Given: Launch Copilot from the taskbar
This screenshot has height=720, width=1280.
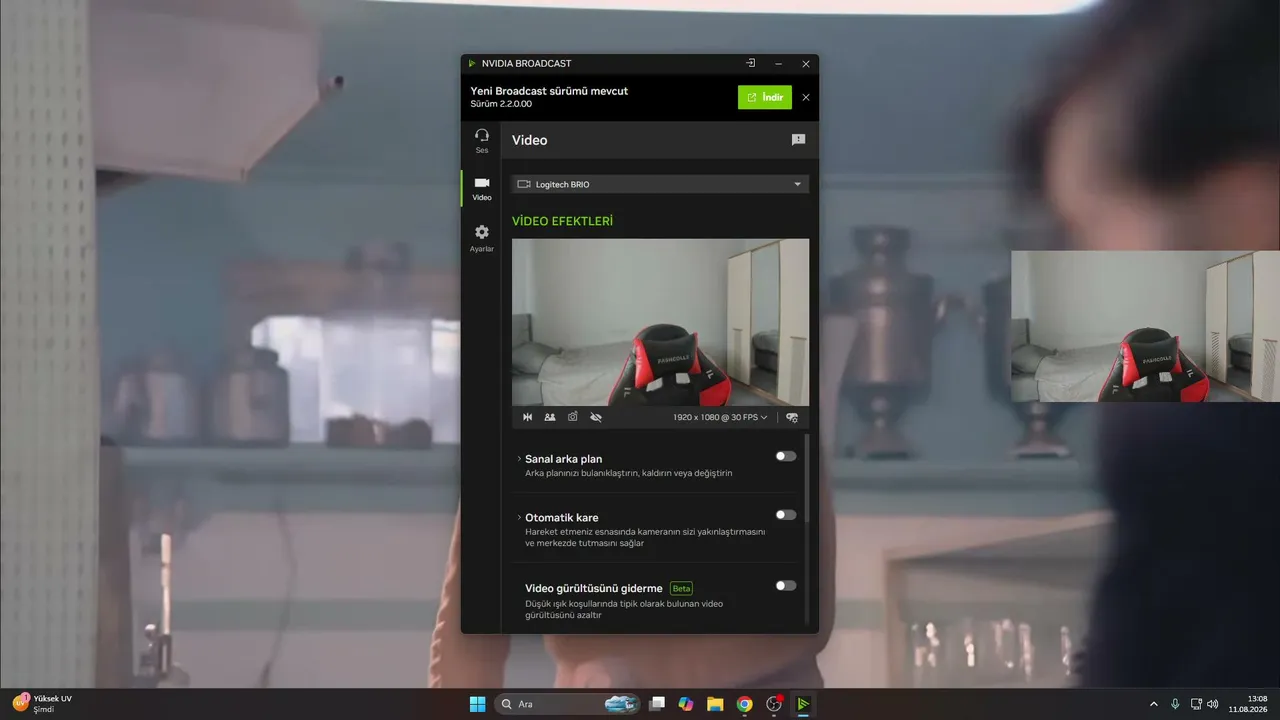Looking at the screenshot, I should (x=686, y=704).
